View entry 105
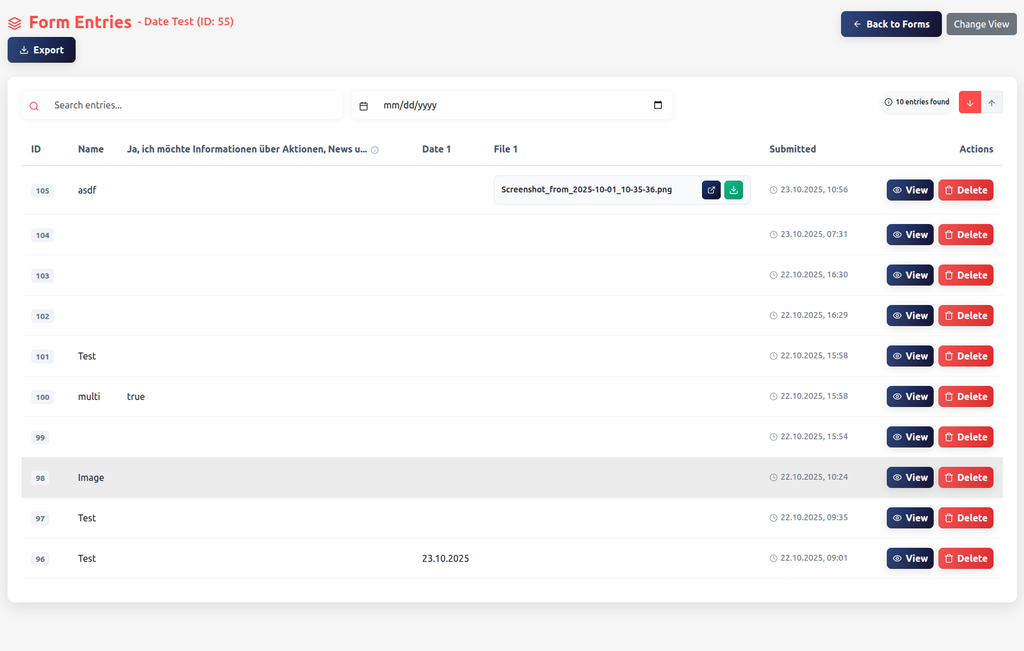 click(910, 190)
